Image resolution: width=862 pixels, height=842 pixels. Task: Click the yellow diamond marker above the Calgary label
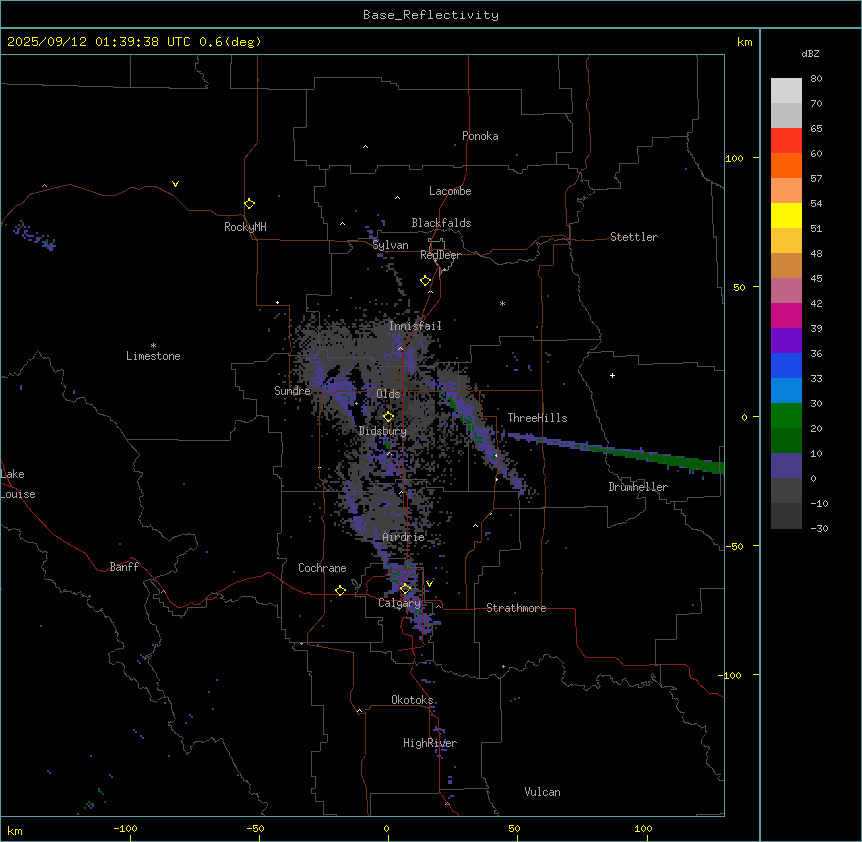click(x=405, y=589)
